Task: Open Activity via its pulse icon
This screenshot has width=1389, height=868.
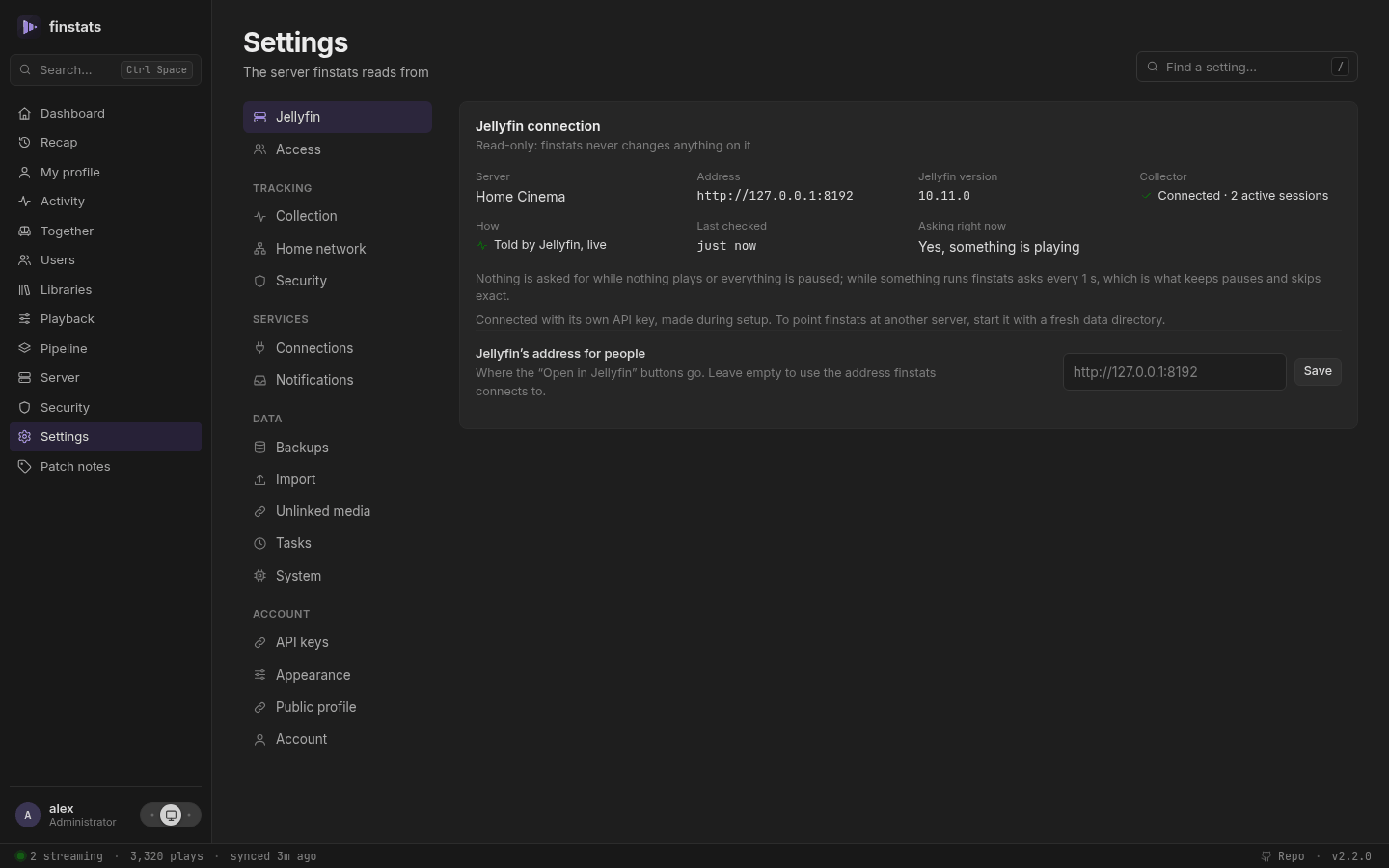Action: click(24, 201)
